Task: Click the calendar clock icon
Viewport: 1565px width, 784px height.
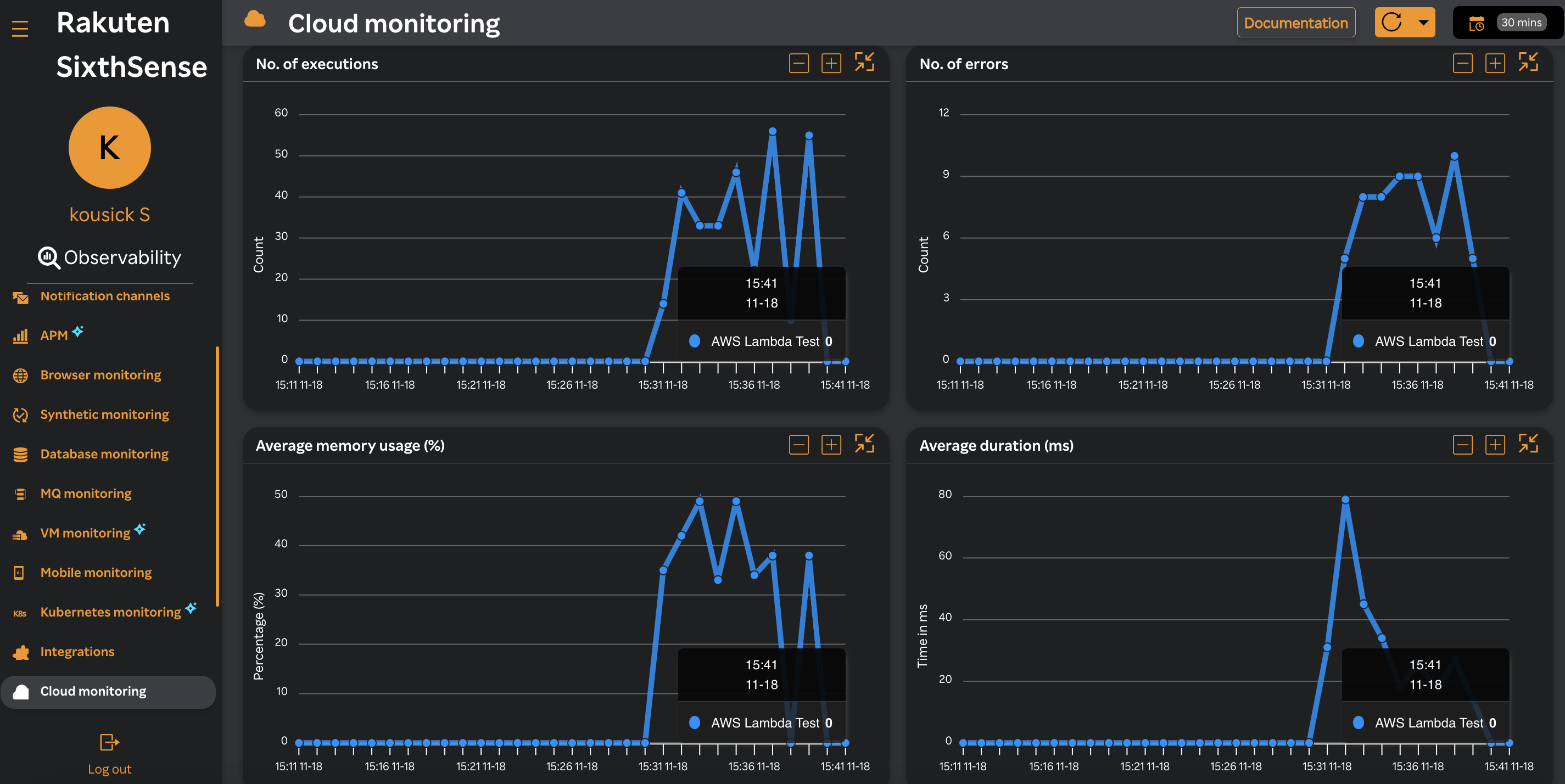Action: coord(1476,23)
